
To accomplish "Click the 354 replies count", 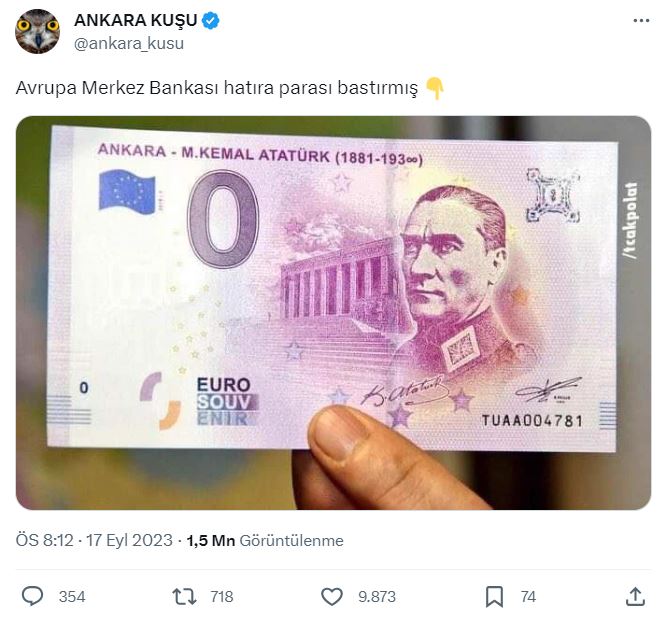I will coord(72,596).
